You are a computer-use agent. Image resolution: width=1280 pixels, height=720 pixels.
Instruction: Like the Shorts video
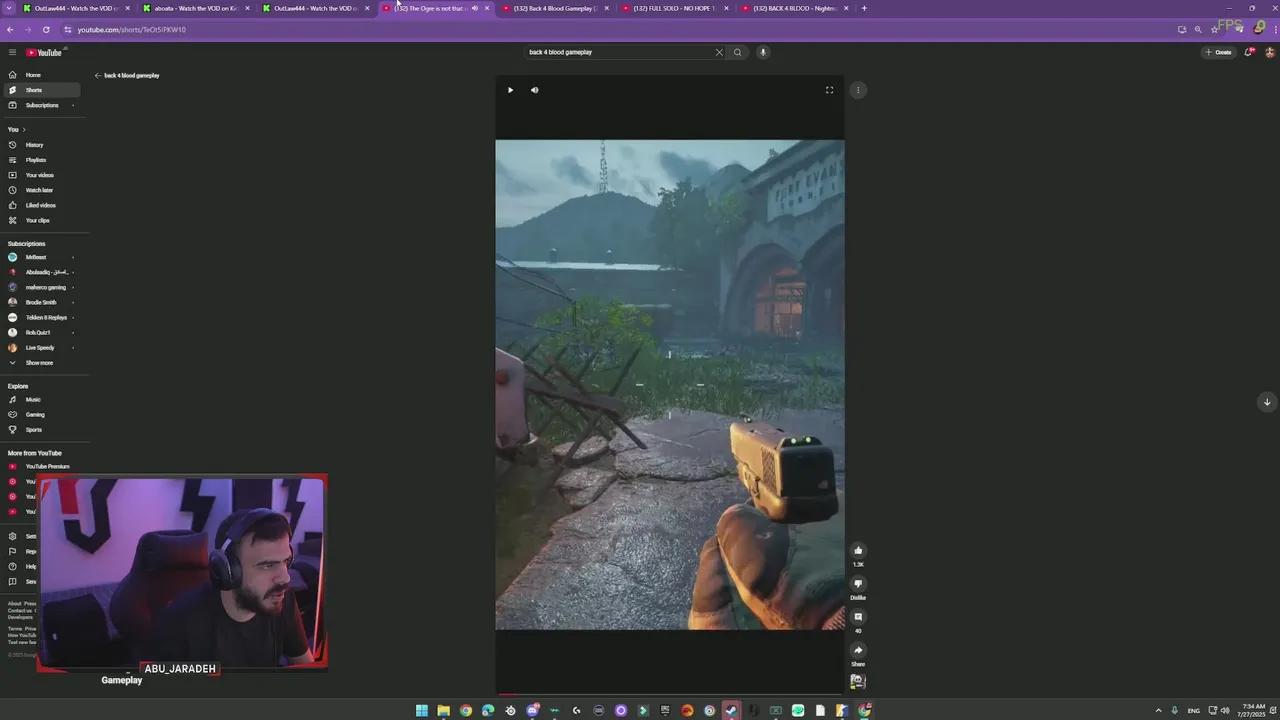858,551
